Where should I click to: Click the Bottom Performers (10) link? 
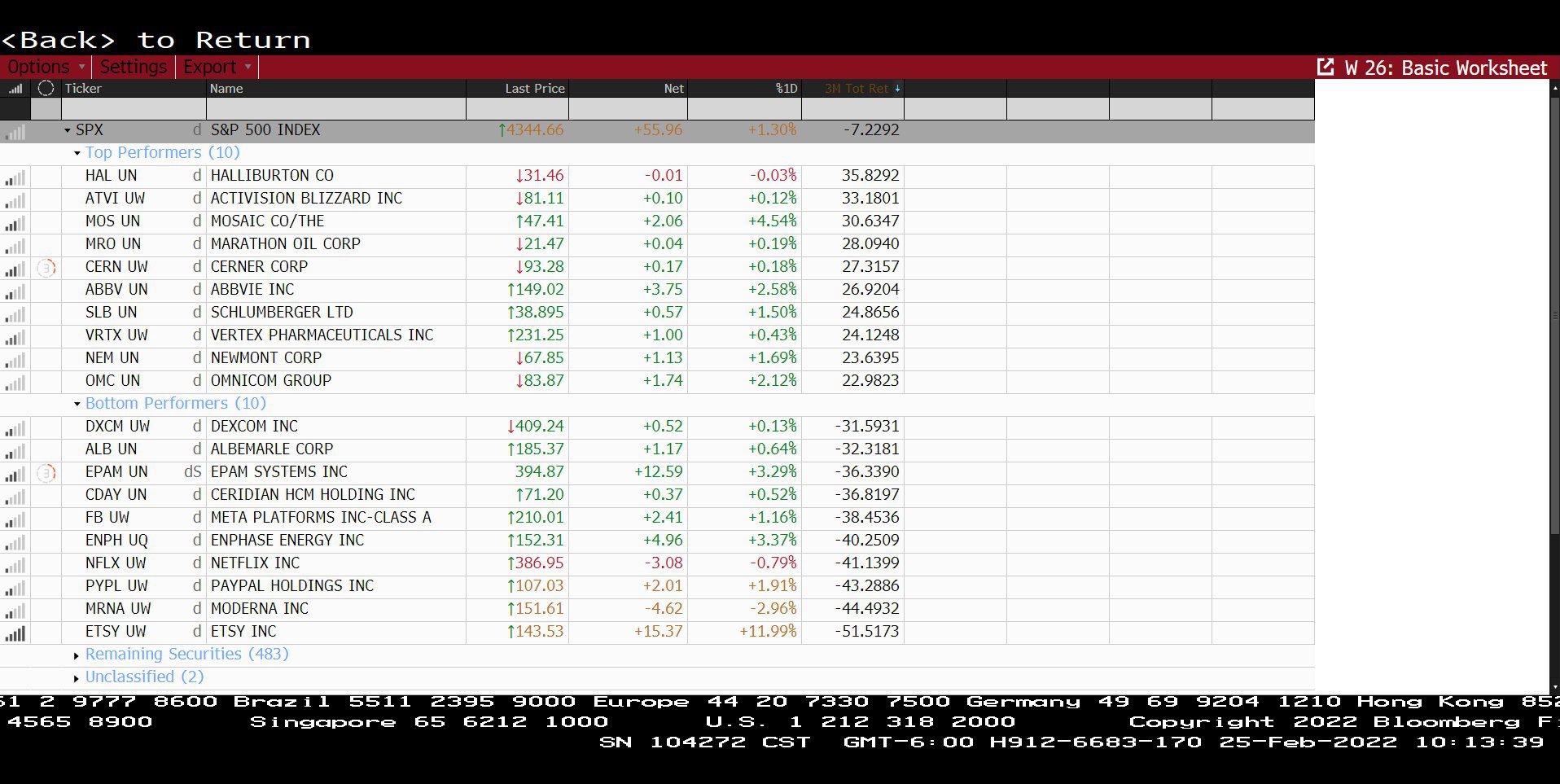176,403
